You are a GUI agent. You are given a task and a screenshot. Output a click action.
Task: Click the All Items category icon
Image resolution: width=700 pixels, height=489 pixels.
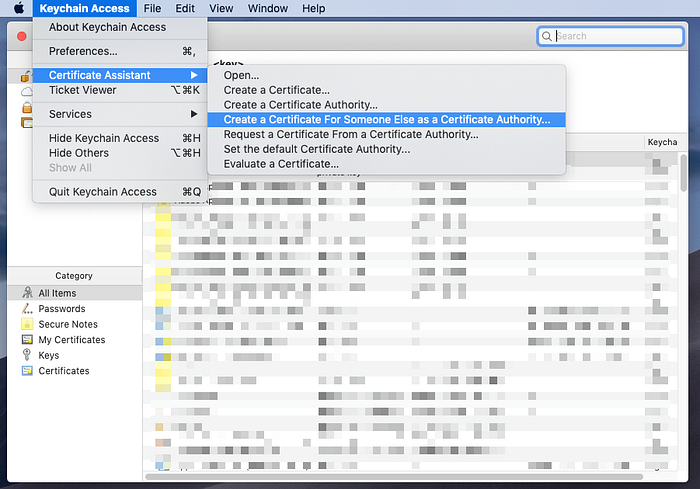27,293
